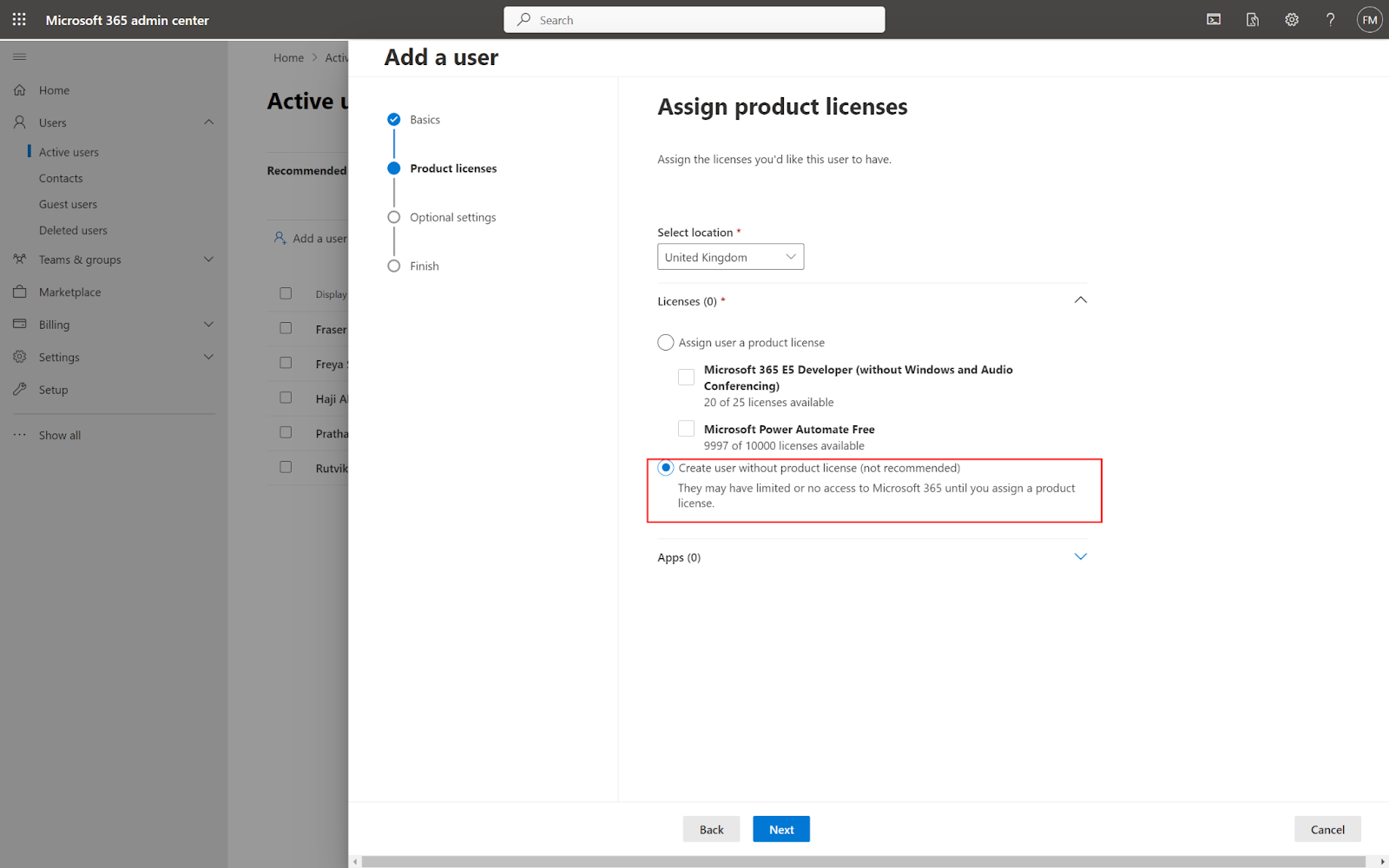1389x868 pixels.
Task: Check the Rutvik user row checkbox
Action: 286,467
